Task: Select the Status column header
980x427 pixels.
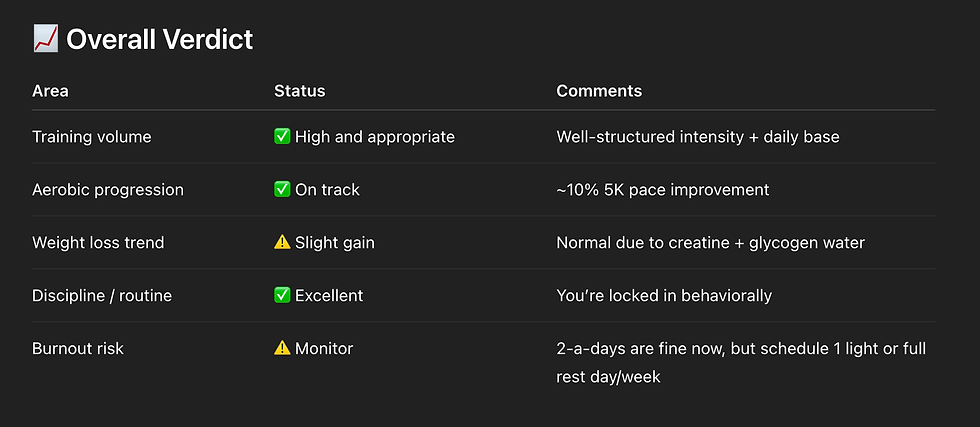Action: click(299, 91)
